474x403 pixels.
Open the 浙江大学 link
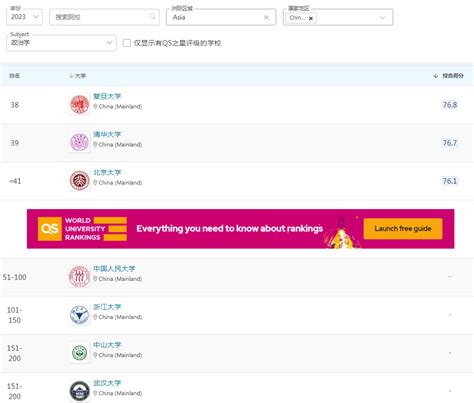[x=107, y=307]
